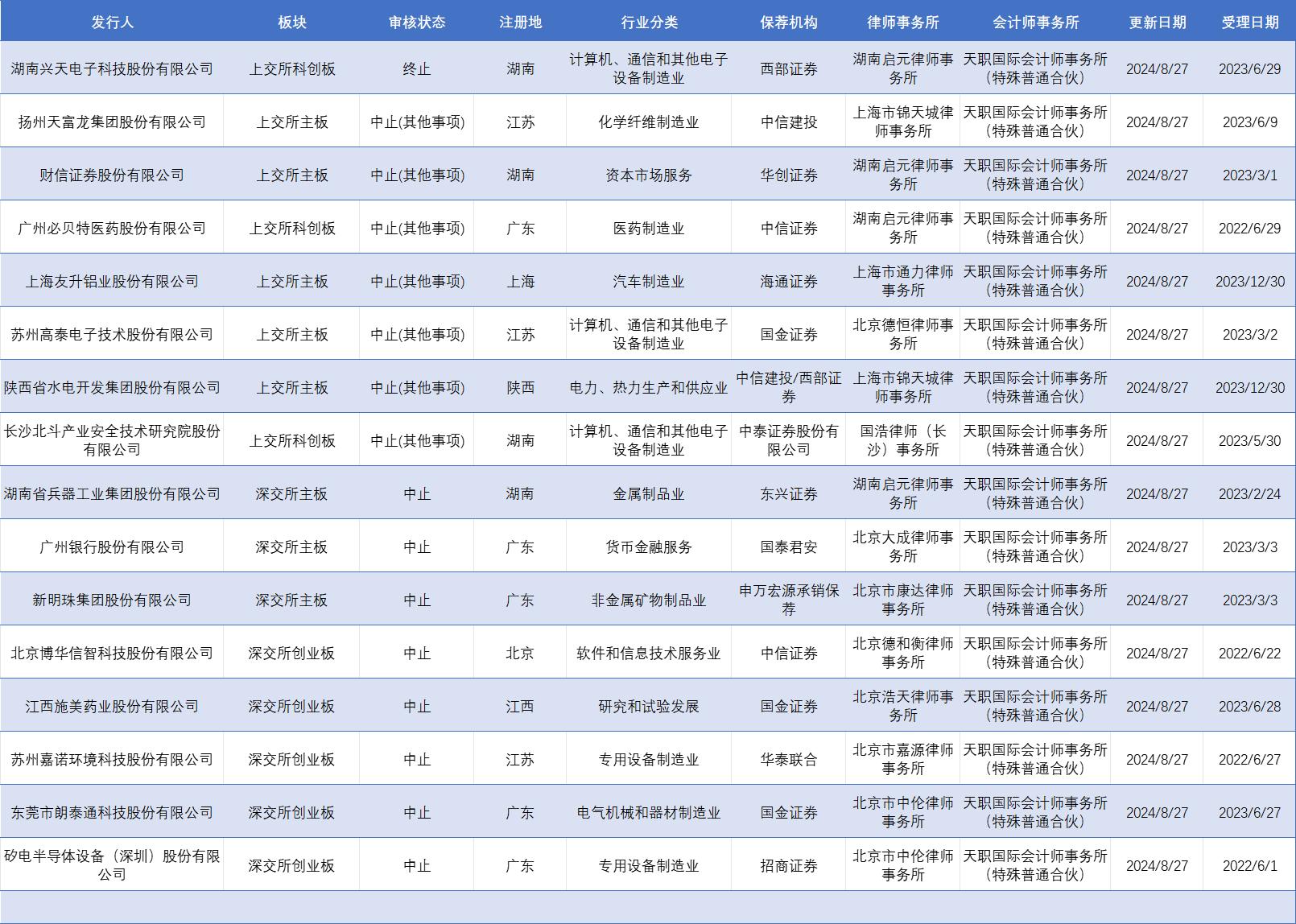Click 国泰君安 sponsor cell
Viewport: 1296px width, 924px height.
pyautogui.click(x=789, y=547)
